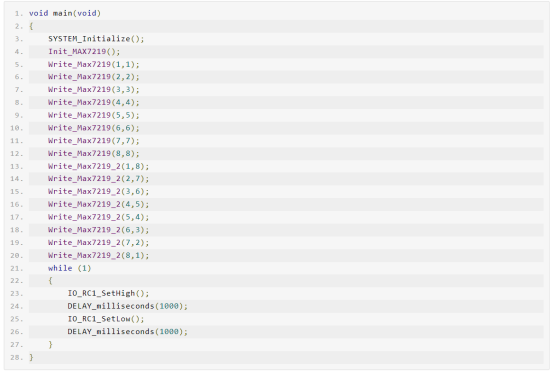Select the Init_MAX7219() statement
Screen dimensions: 554x373
84,52
